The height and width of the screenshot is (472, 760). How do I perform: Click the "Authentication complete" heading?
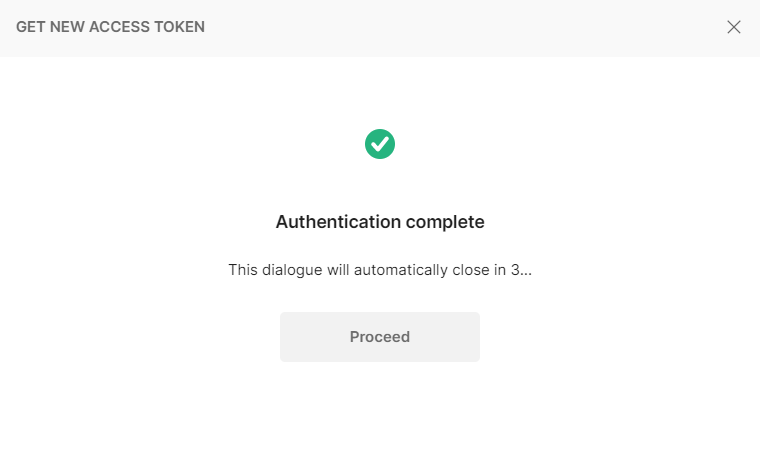[380, 222]
